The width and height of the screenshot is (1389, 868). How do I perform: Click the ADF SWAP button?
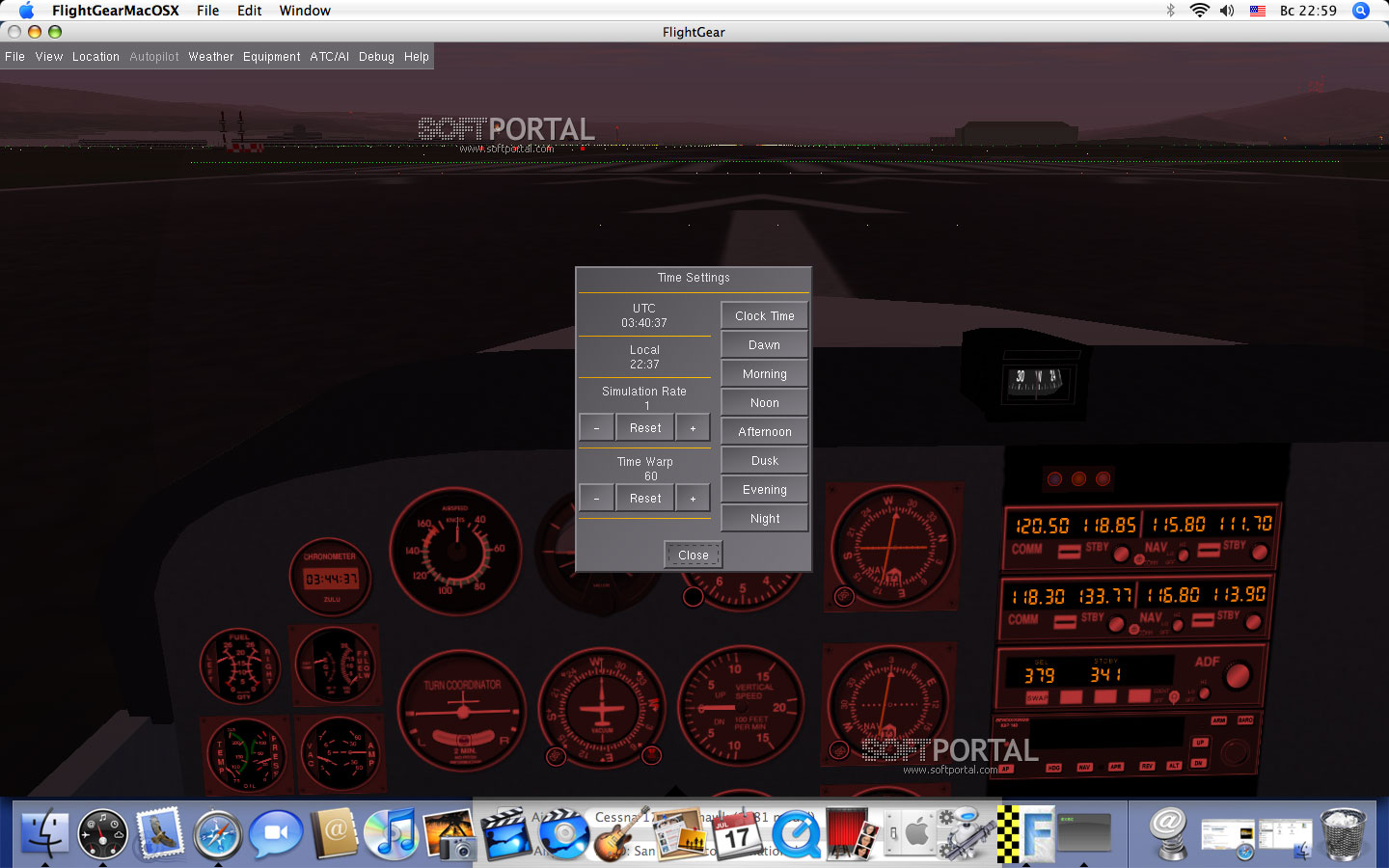1037,698
